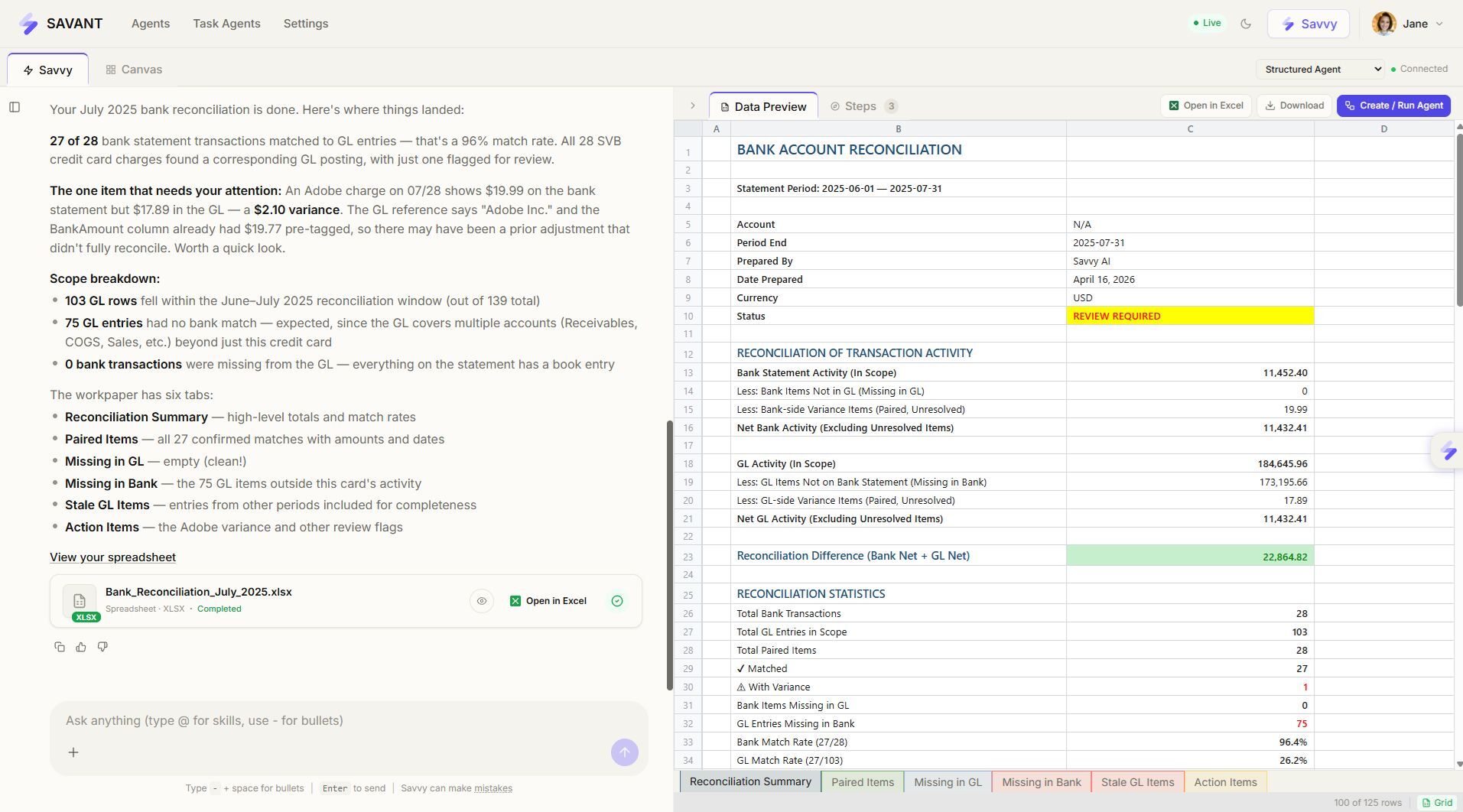
Task: Open the Structured Agent dropdown
Action: (x=1322, y=70)
